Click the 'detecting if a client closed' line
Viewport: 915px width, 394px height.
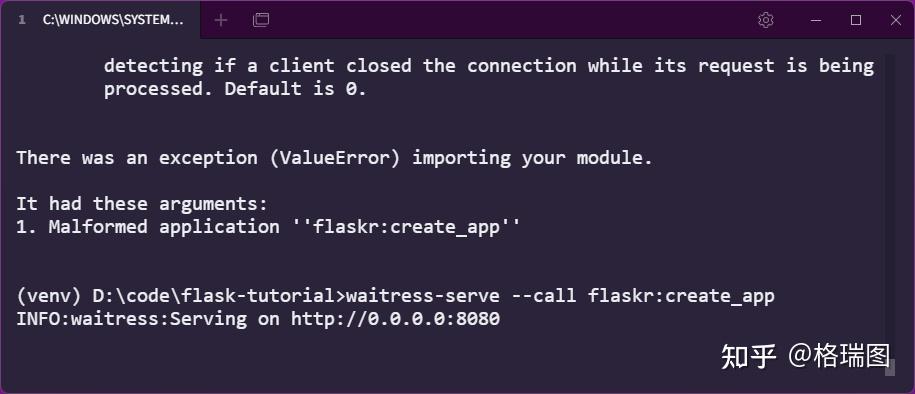click(488, 66)
